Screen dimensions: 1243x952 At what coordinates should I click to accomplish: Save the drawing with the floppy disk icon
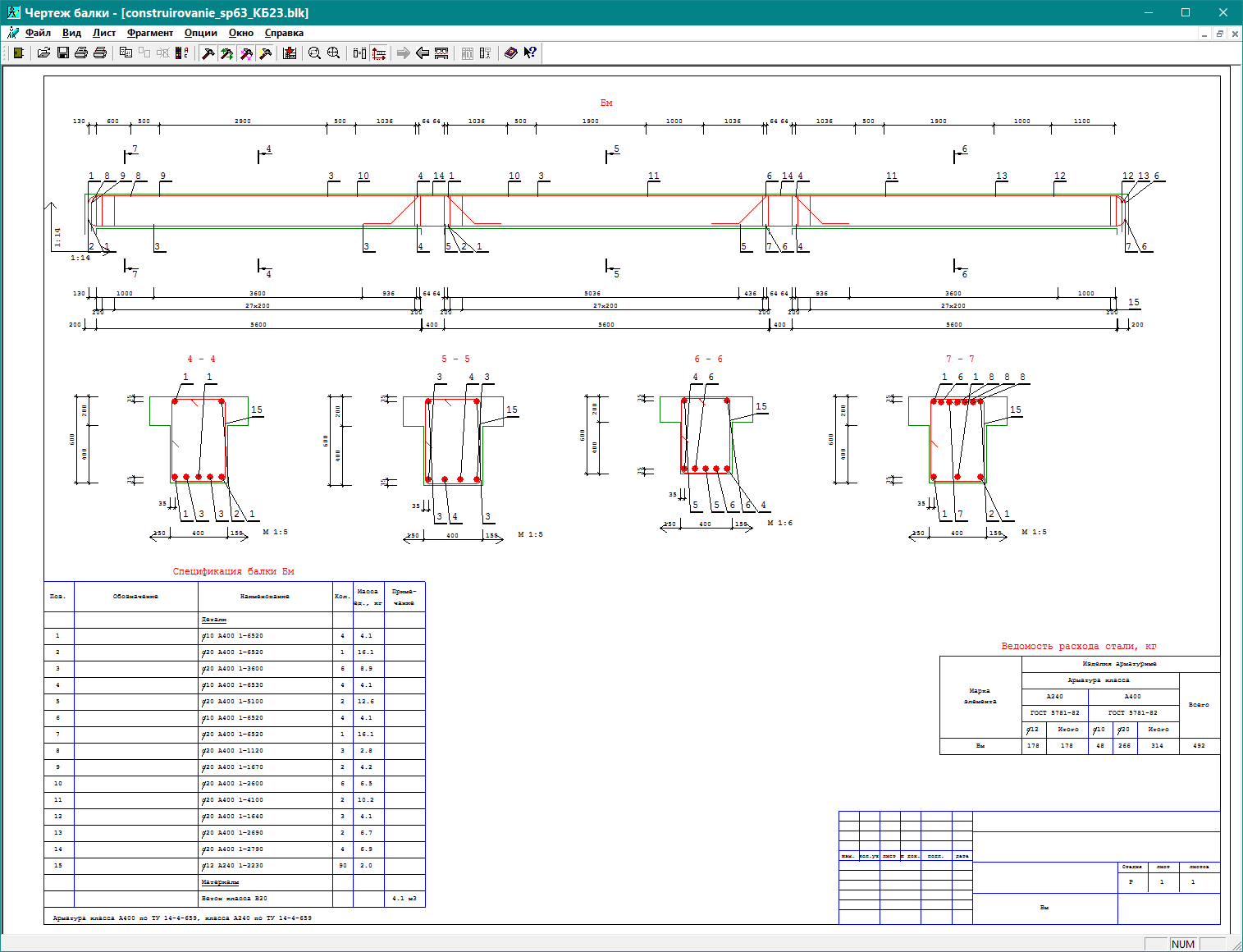click(x=63, y=53)
